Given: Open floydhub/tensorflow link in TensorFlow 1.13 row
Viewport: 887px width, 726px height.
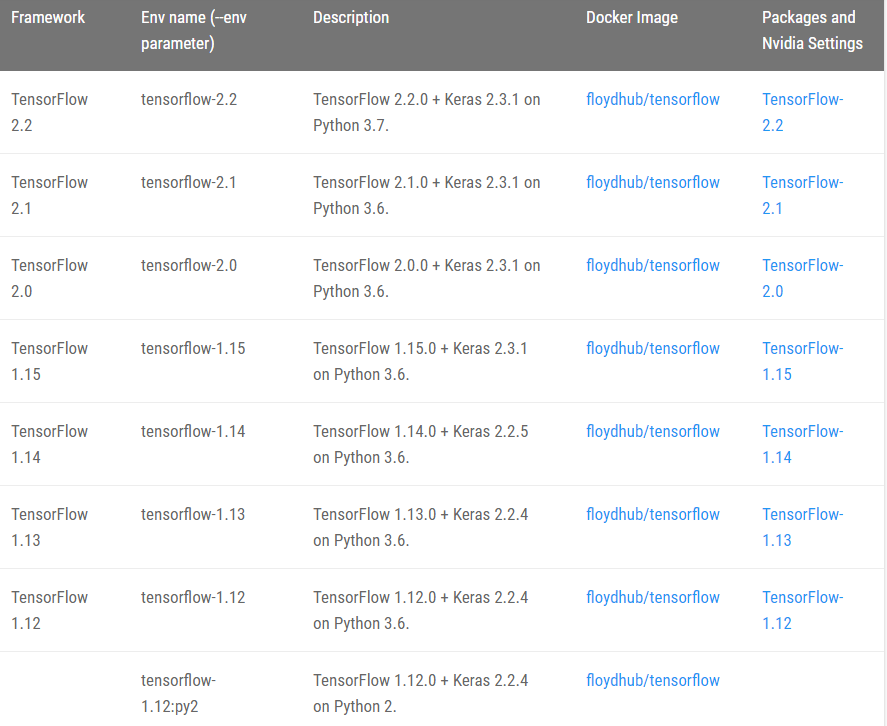Looking at the screenshot, I should click(x=653, y=515).
